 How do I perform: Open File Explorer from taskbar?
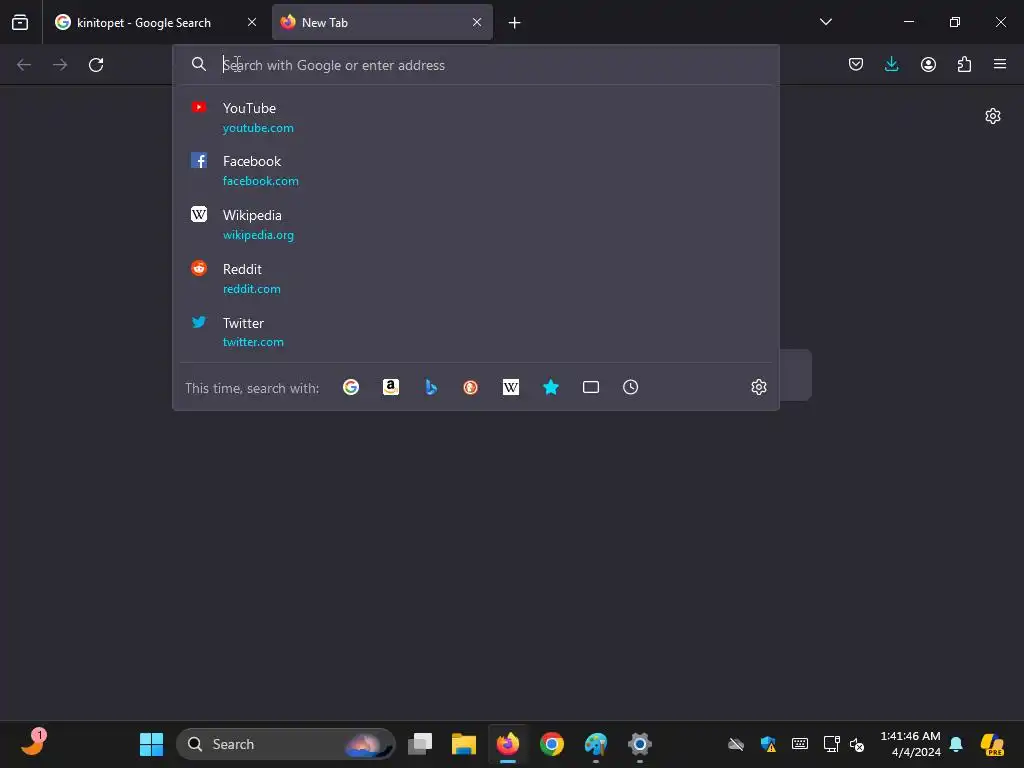pos(464,744)
